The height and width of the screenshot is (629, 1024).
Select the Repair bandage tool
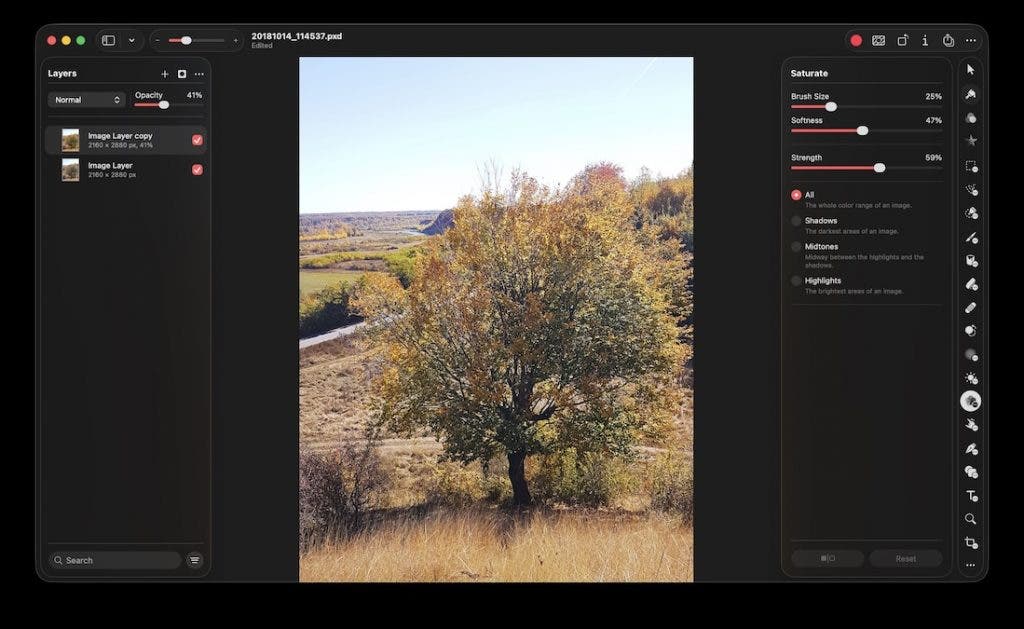pos(970,308)
